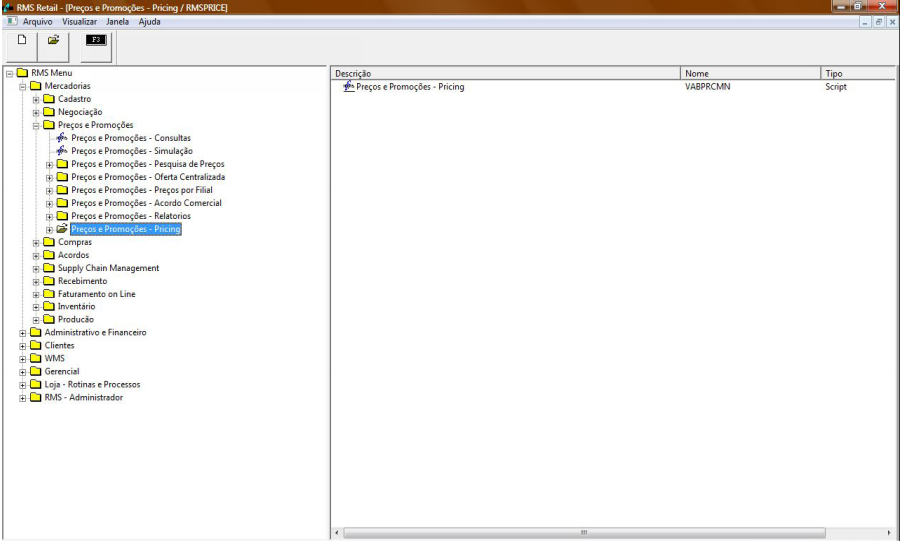Click the Cadastro folder icon
The image size is (900, 541).
[x=49, y=99]
